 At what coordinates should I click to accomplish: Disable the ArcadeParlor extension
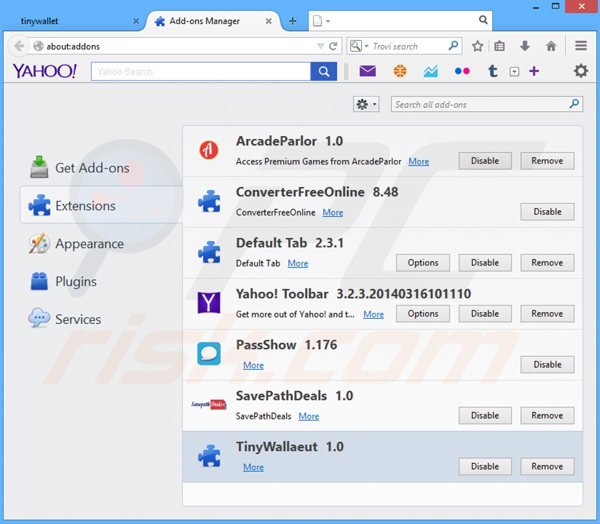click(485, 161)
